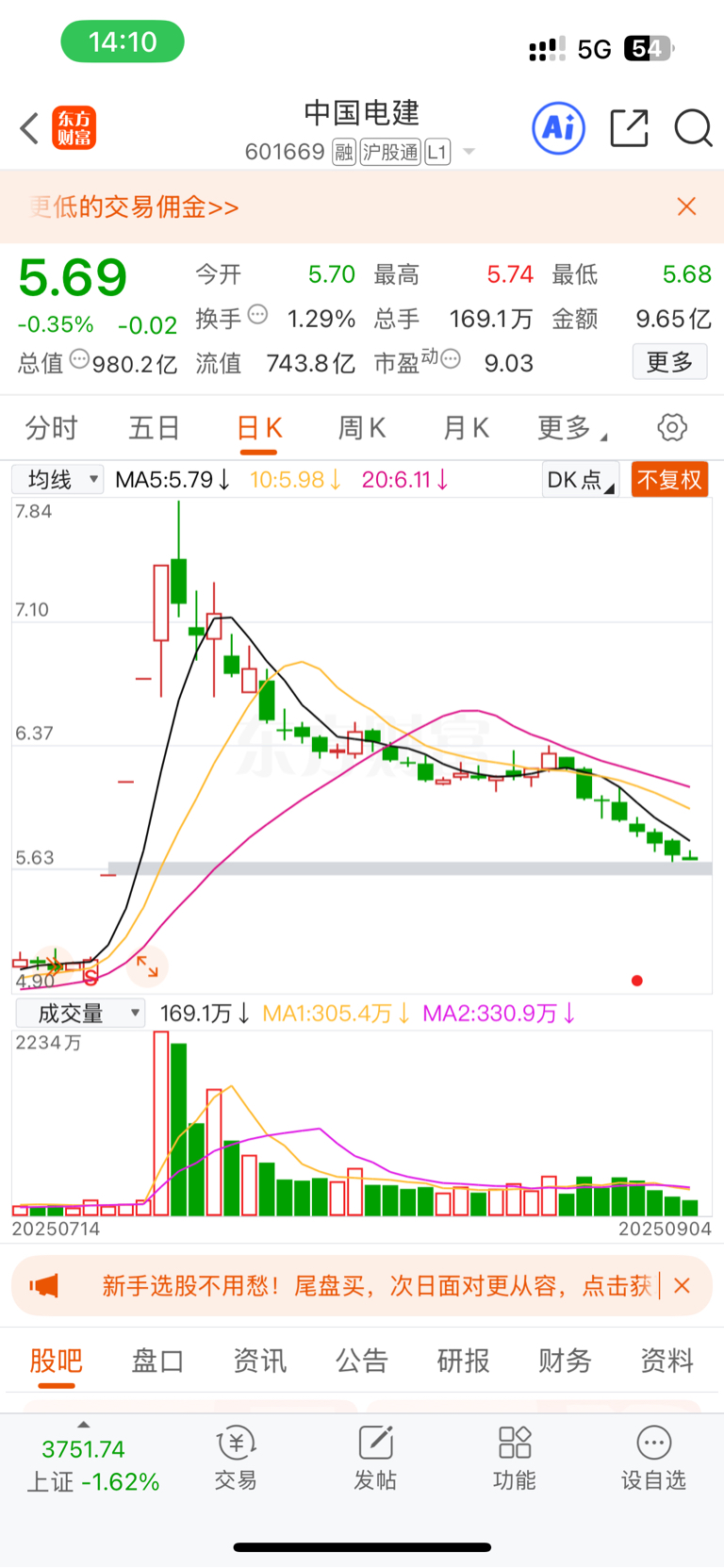Tap the 20:6.11 moving average value
The width and height of the screenshot is (724, 1568).
click(x=404, y=480)
